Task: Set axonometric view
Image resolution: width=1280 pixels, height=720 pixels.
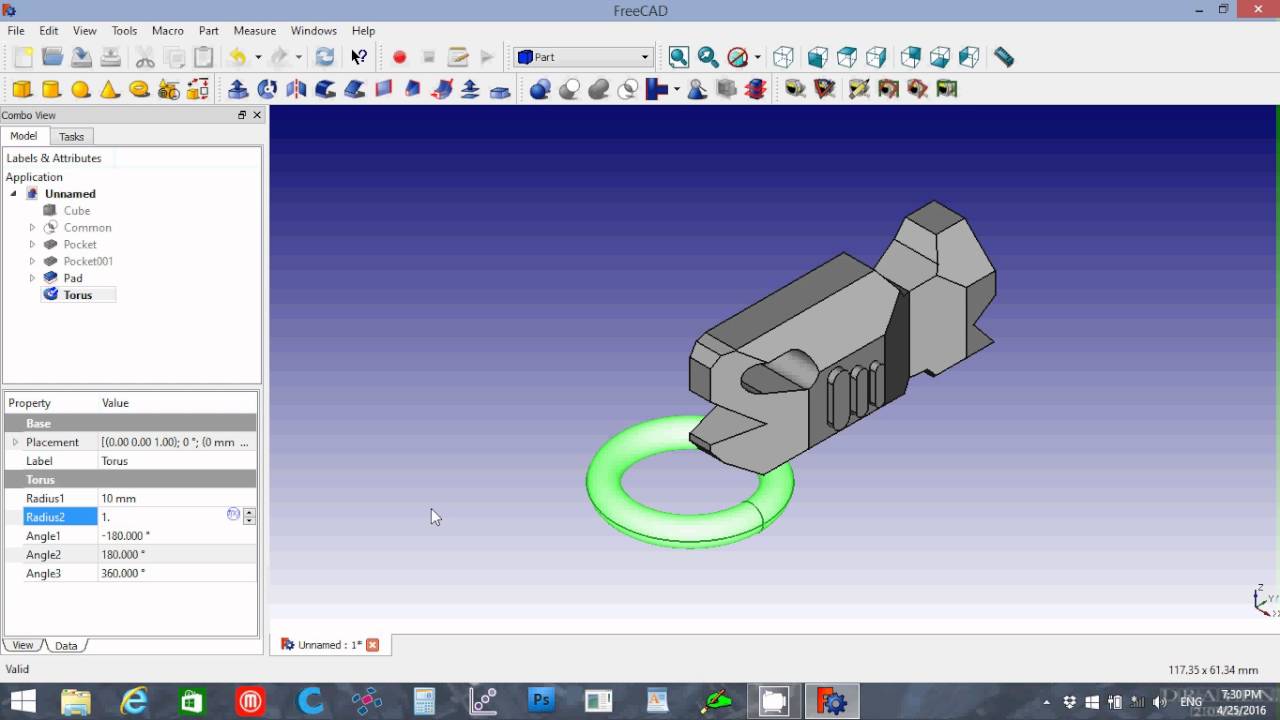Action: click(x=784, y=57)
